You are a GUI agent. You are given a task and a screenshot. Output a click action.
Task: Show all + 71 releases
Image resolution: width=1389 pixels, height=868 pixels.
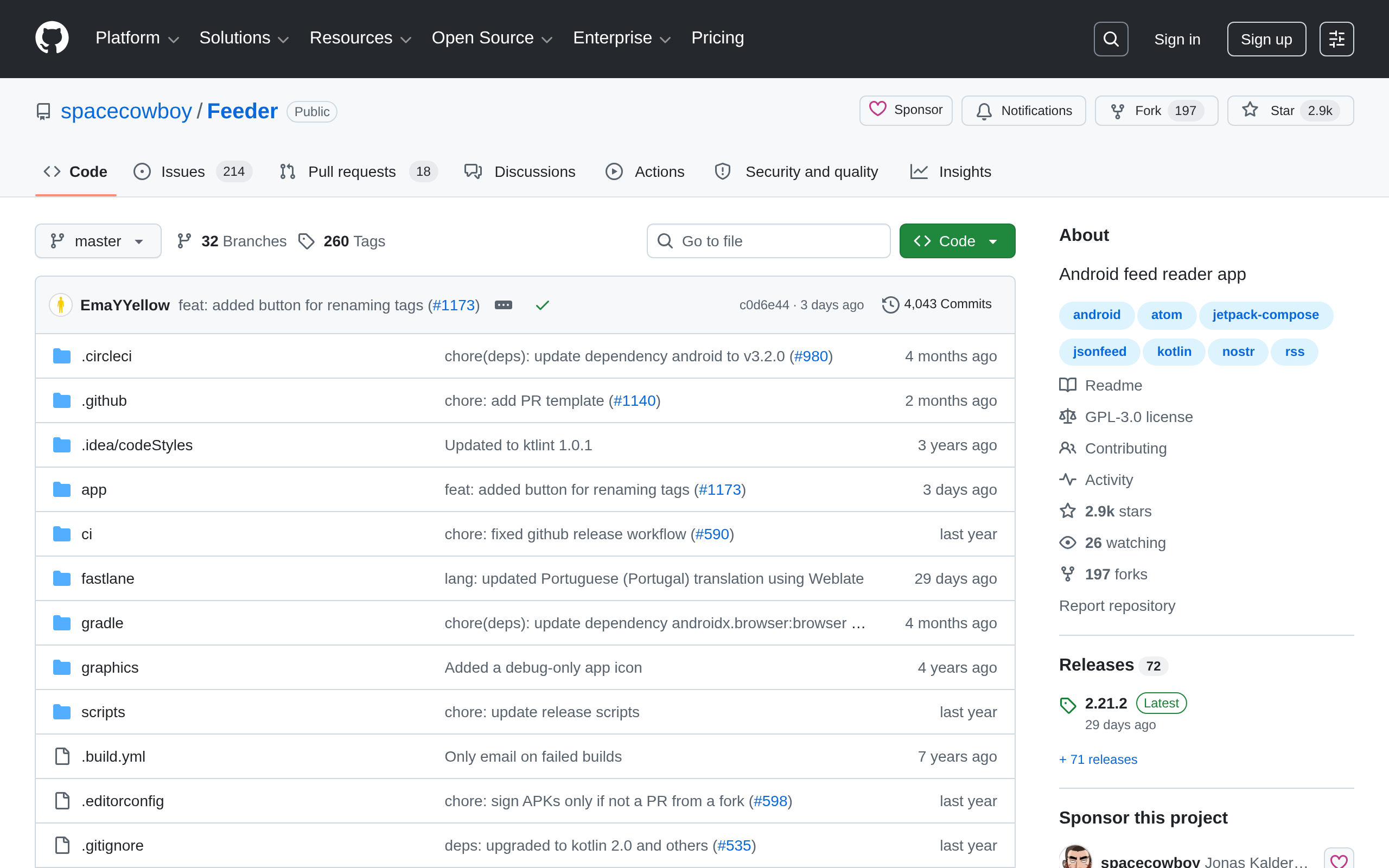pos(1098,759)
